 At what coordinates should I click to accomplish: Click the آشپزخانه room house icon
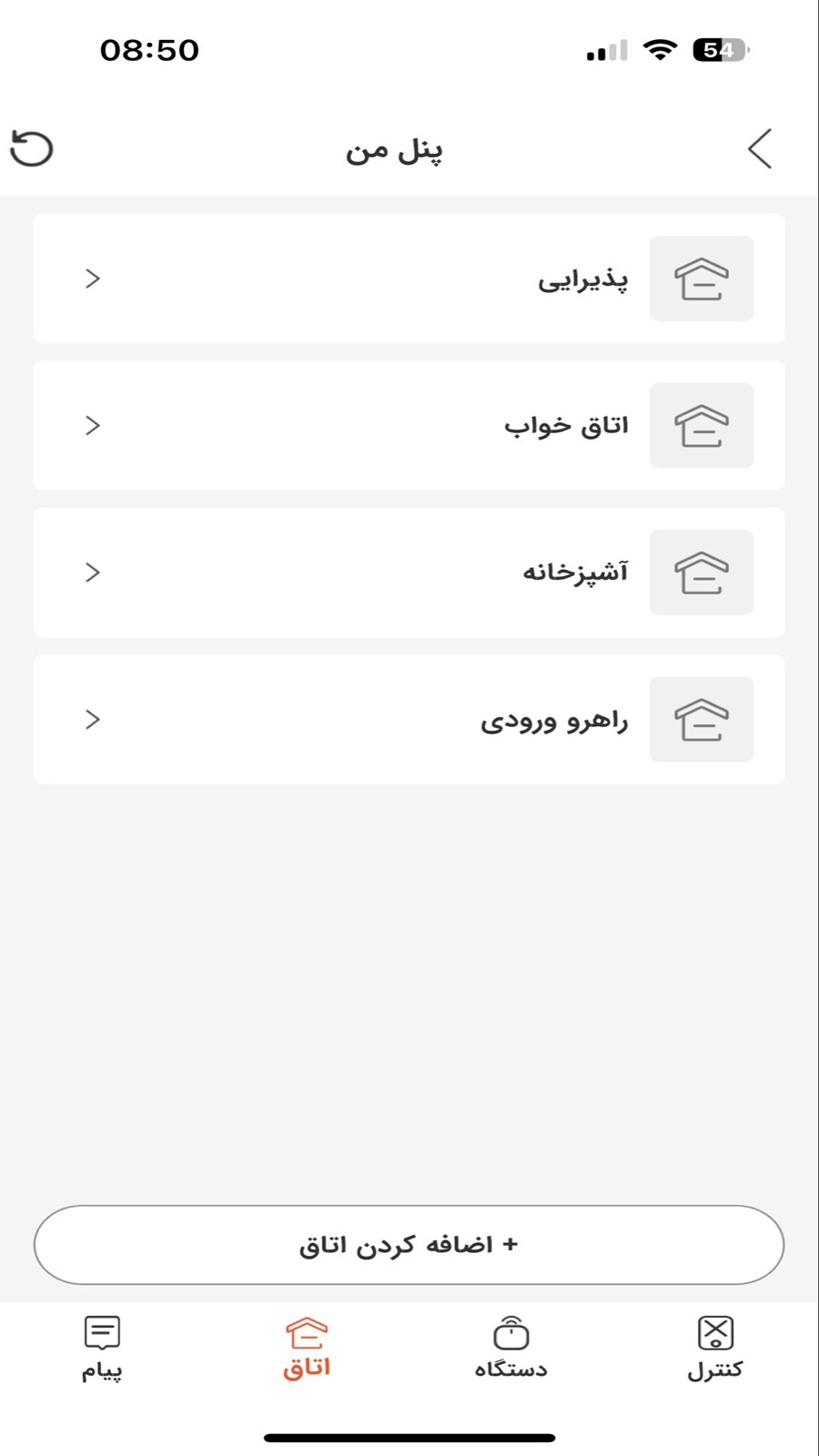[701, 572]
